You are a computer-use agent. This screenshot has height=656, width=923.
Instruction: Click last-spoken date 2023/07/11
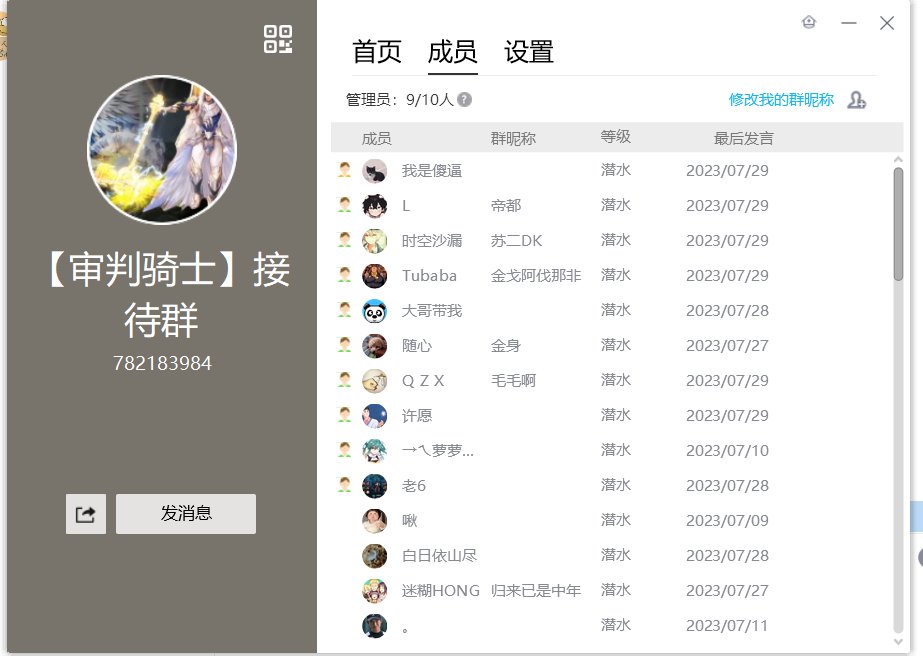(x=728, y=626)
